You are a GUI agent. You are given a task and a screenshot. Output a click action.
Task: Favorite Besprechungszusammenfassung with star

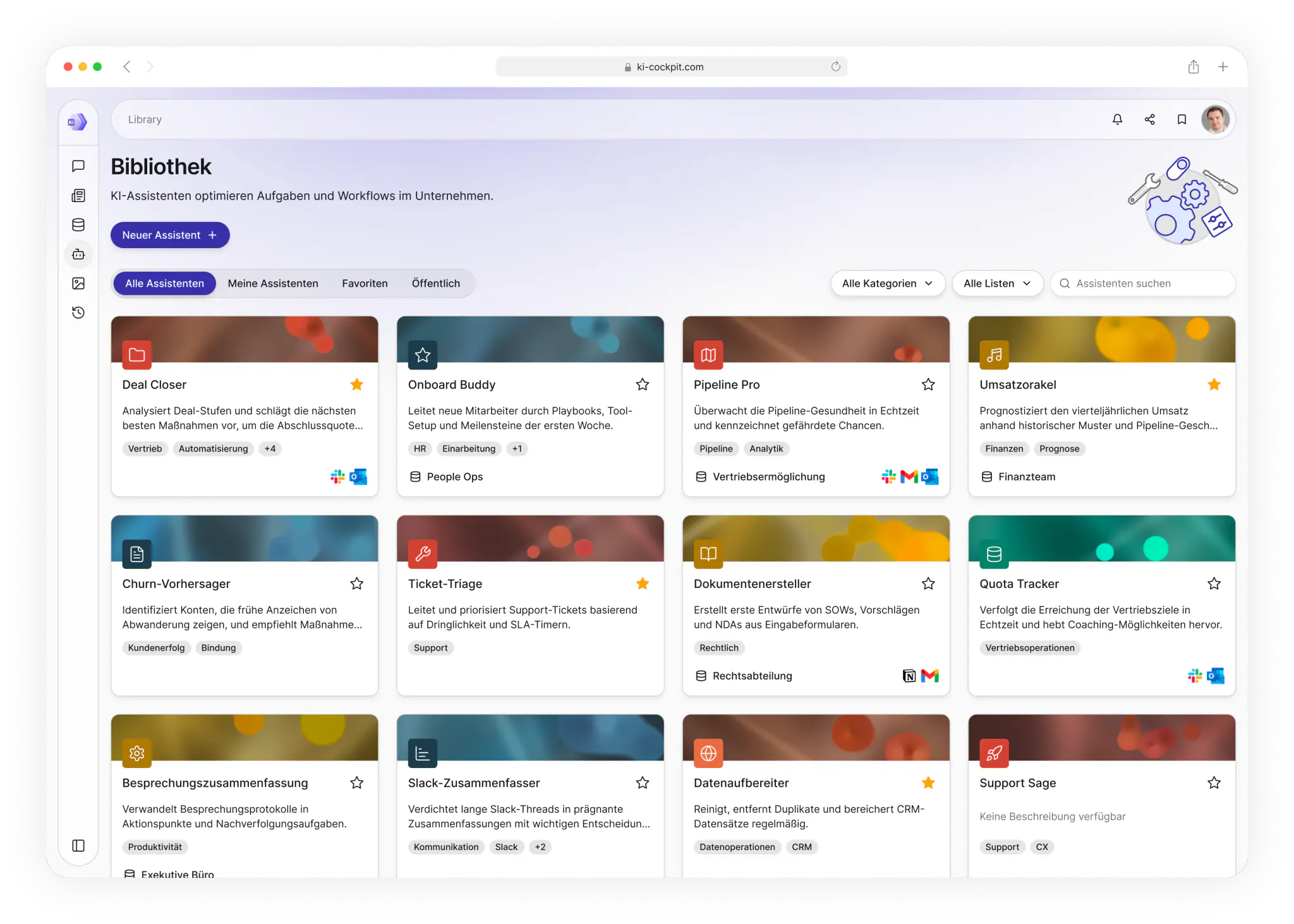356,783
